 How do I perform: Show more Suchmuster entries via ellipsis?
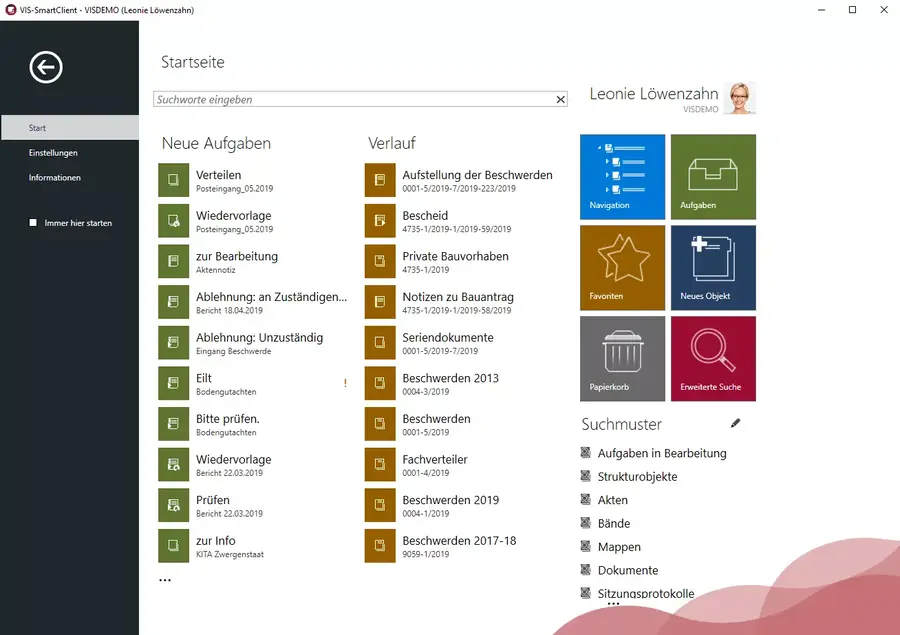pos(613,605)
